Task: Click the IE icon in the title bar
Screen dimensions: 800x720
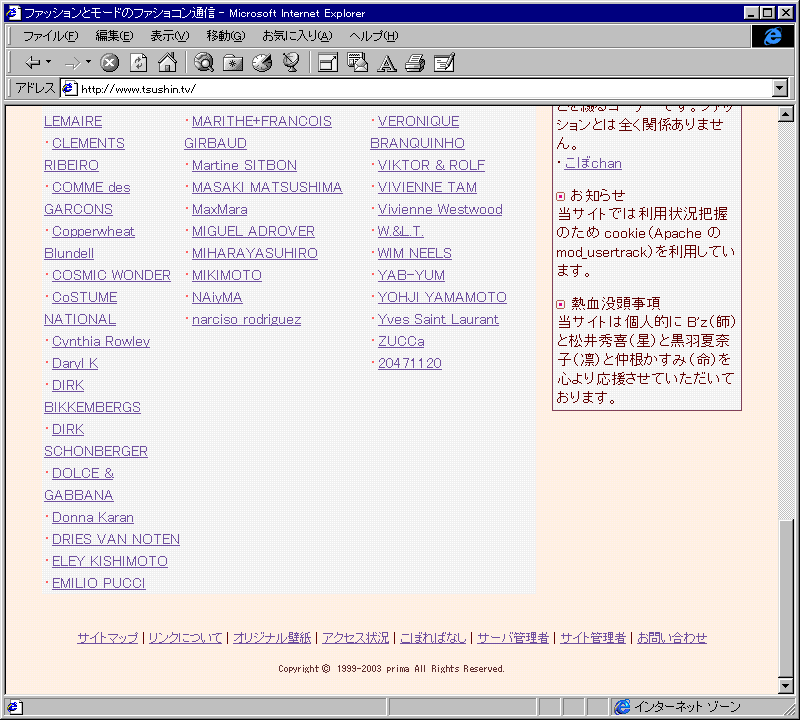Action: [13, 13]
